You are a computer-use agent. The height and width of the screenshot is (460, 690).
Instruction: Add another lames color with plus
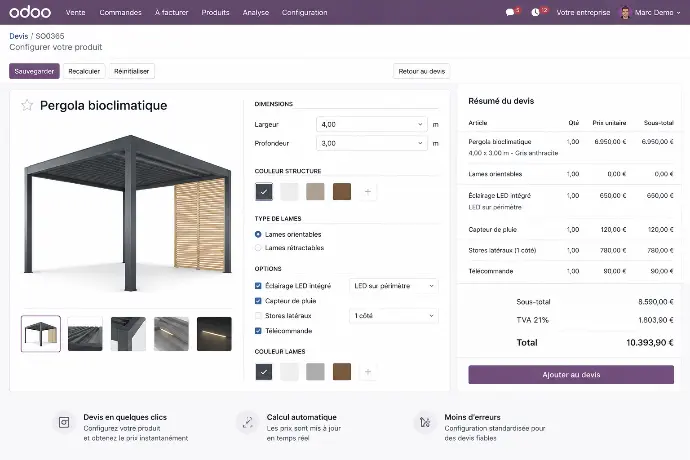368,372
